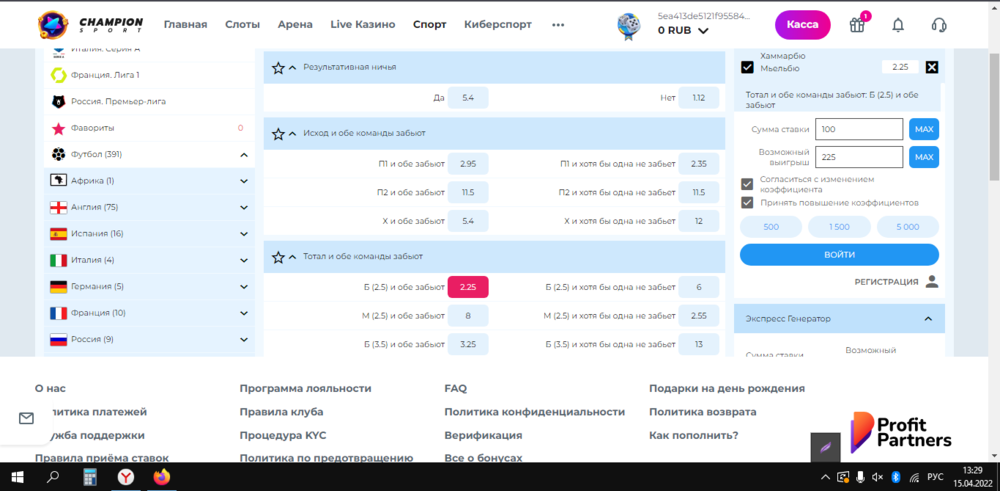Open Calculator from the taskbar

90,477
